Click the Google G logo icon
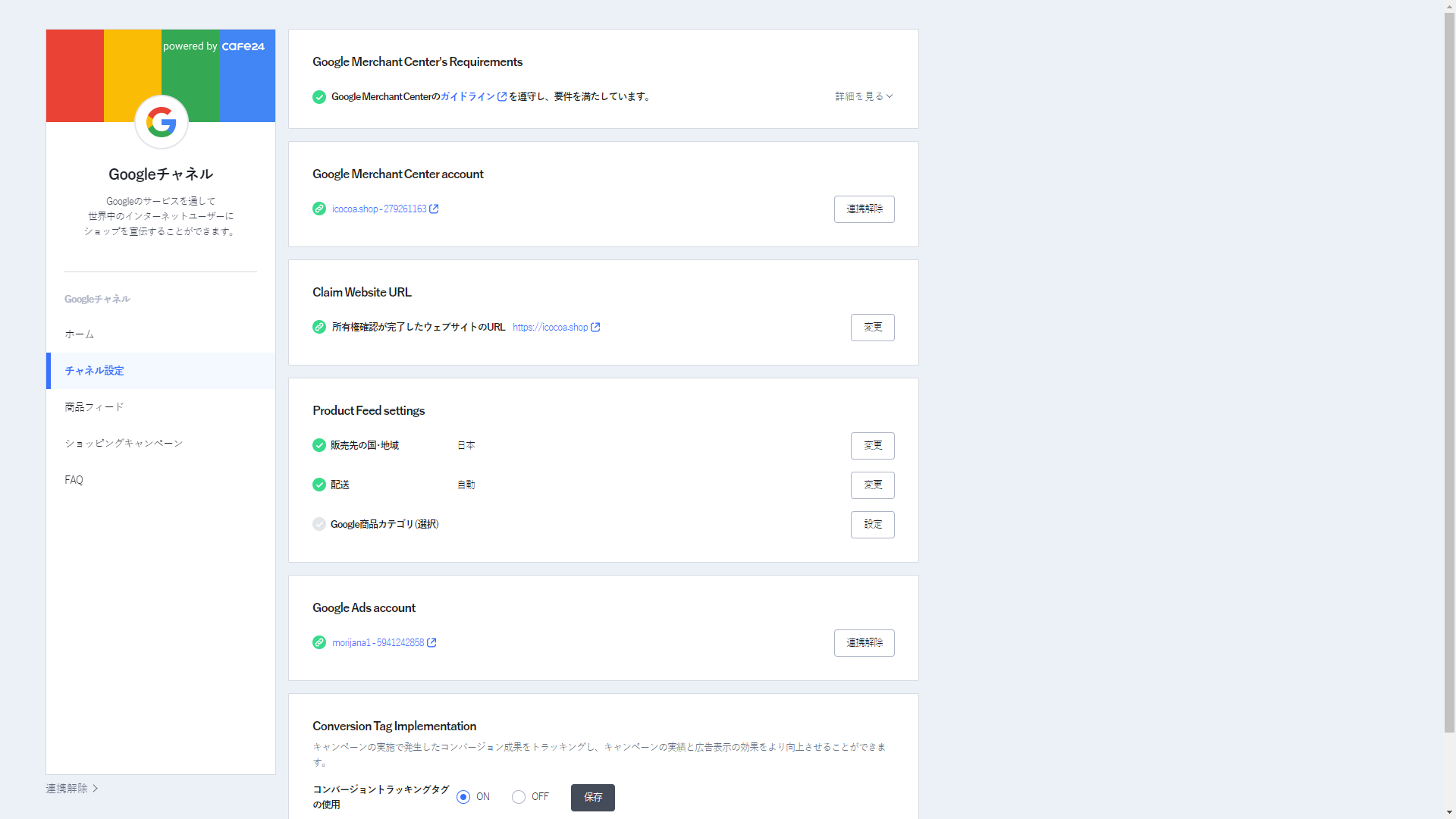1456x819 pixels. (x=162, y=121)
